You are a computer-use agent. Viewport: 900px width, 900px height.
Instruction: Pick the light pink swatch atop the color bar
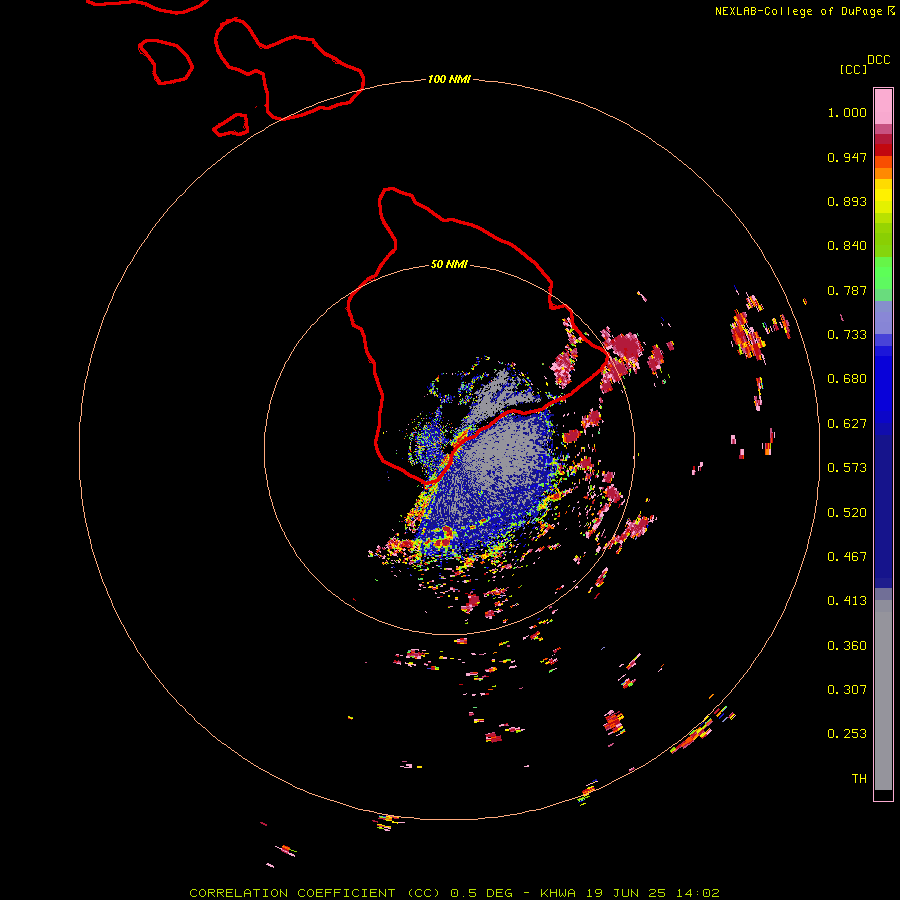pyautogui.click(x=883, y=106)
